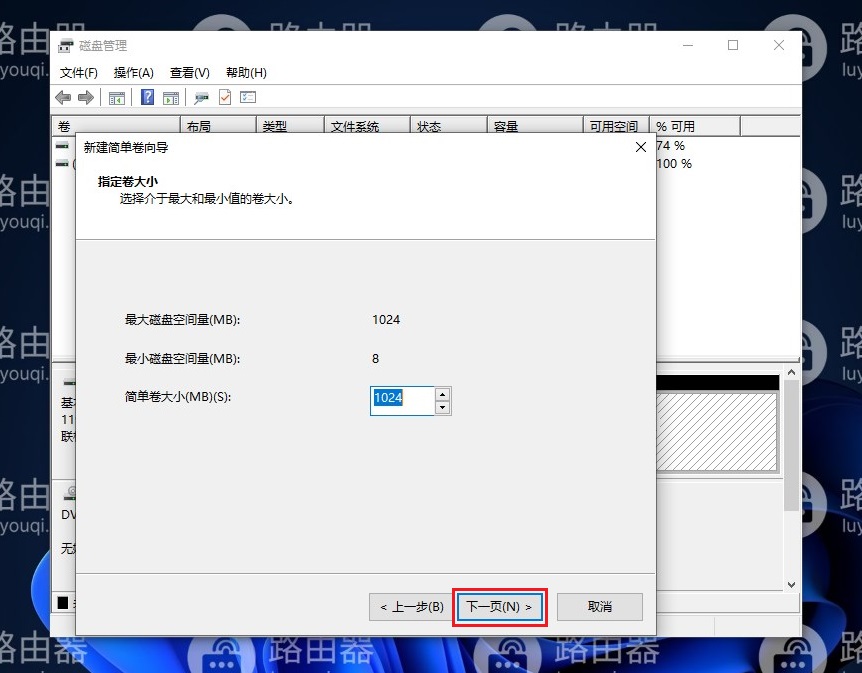Click the 最大磁盘空间量 value 1024
Screen dimensions: 862x673
[x=386, y=319]
